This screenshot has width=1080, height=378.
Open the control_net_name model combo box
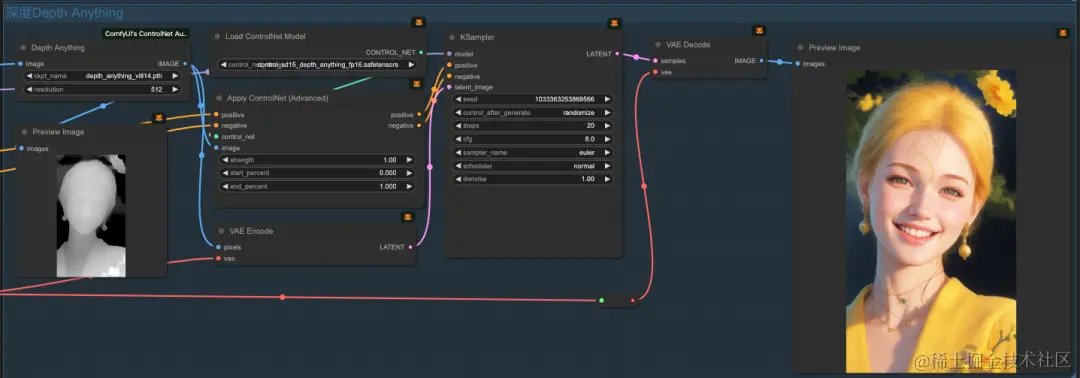(x=318, y=65)
